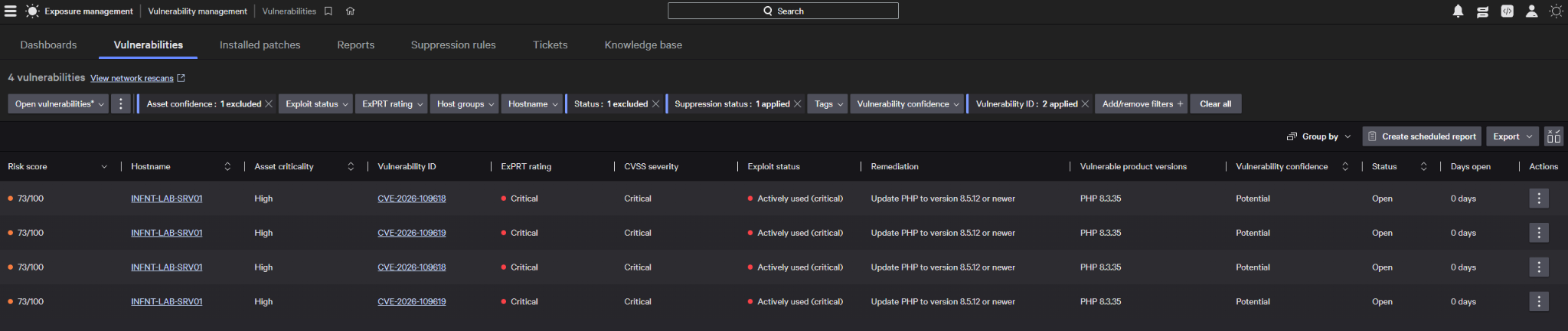Screen dimensions: 1568x331
Task: Go to Suppression rules tab
Action: pos(453,44)
